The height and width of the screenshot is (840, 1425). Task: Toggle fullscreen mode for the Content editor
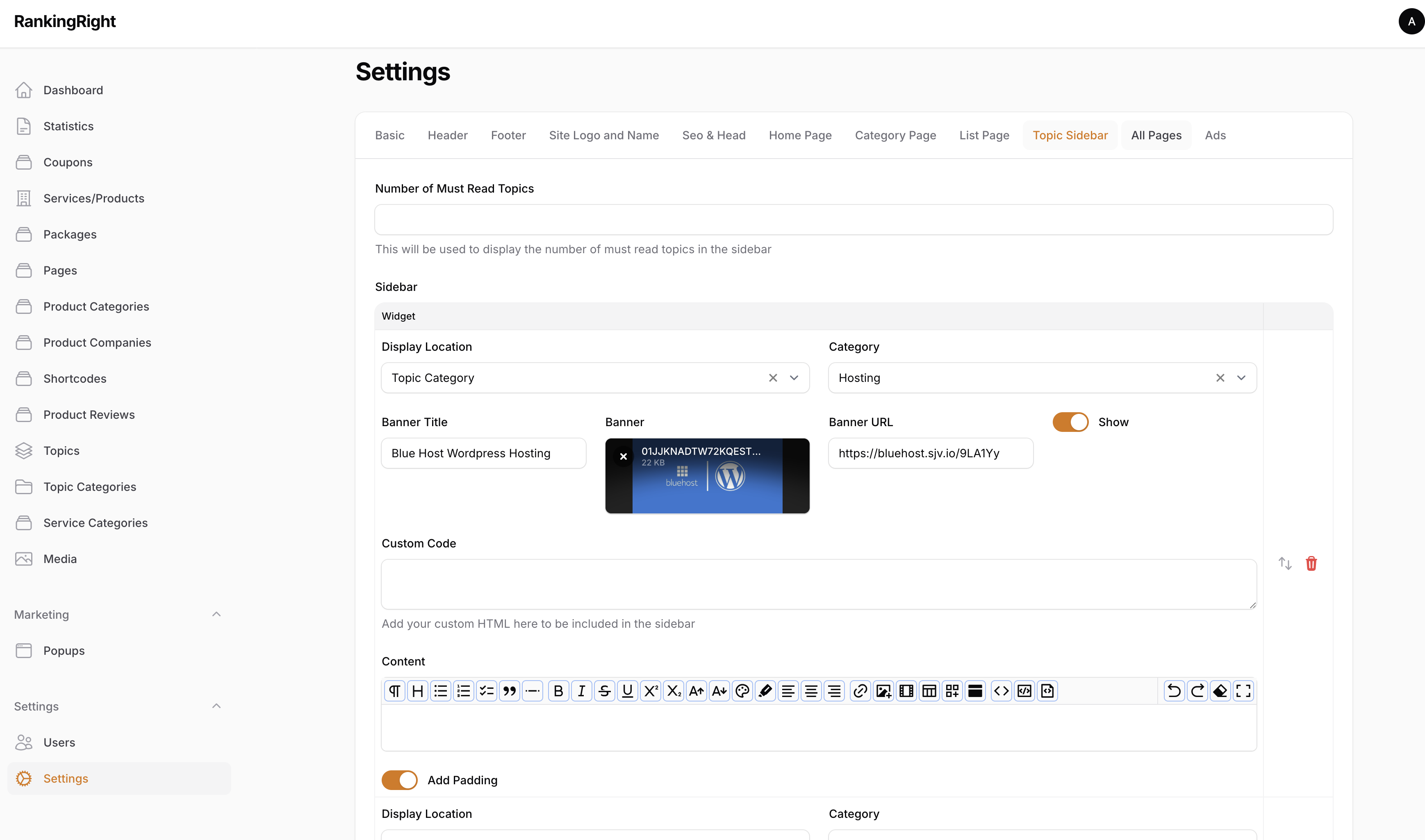coord(1244,690)
